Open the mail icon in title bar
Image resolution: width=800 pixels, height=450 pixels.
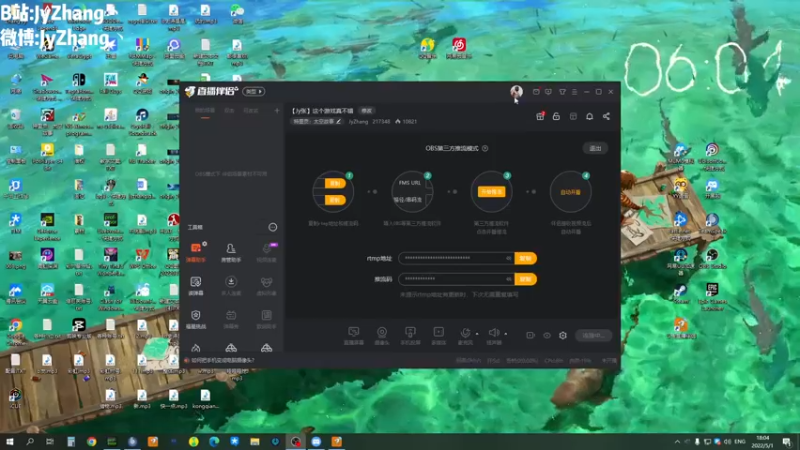point(536,92)
